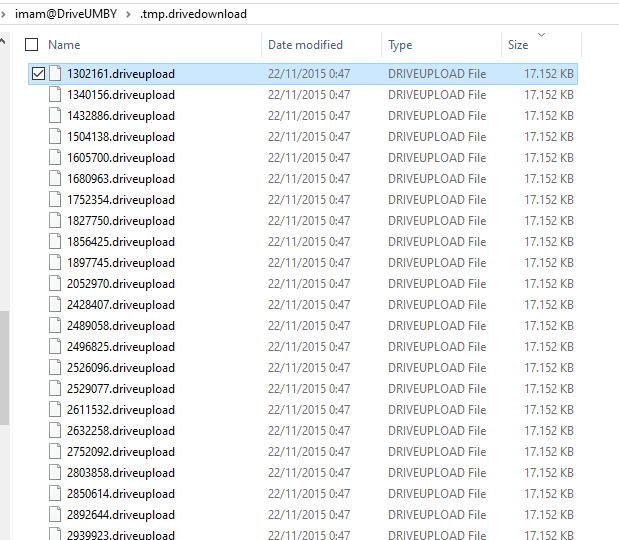
Task: Click file name 2526096.driveupload
Action: [x=121, y=368]
